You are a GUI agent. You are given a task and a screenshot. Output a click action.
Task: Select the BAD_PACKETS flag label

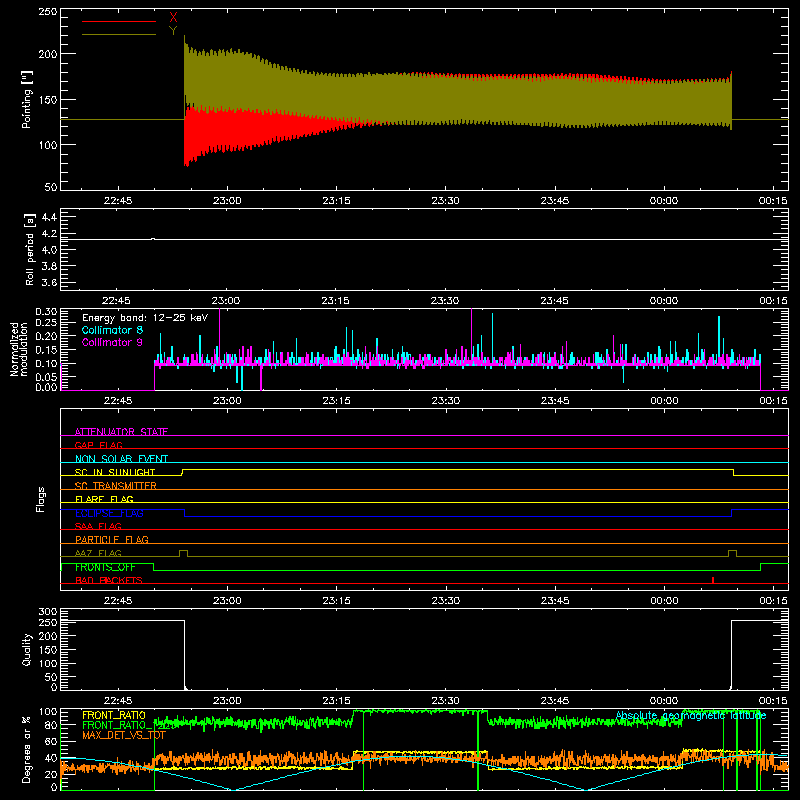(x=109, y=580)
